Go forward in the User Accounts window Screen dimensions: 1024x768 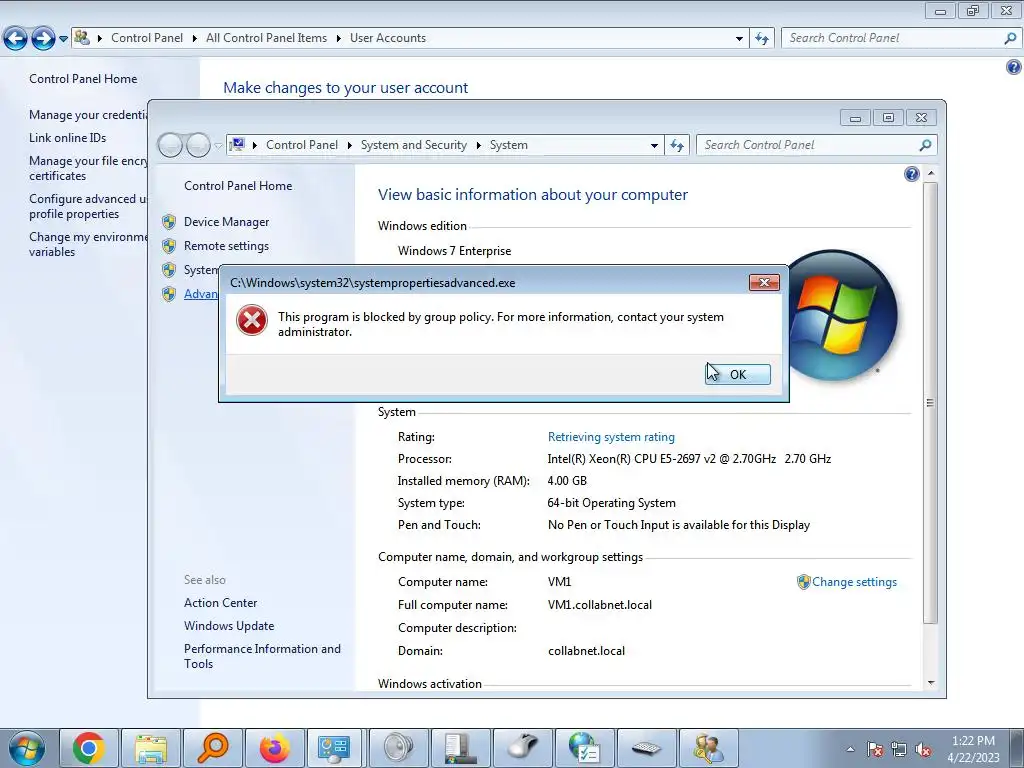click(x=43, y=39)
